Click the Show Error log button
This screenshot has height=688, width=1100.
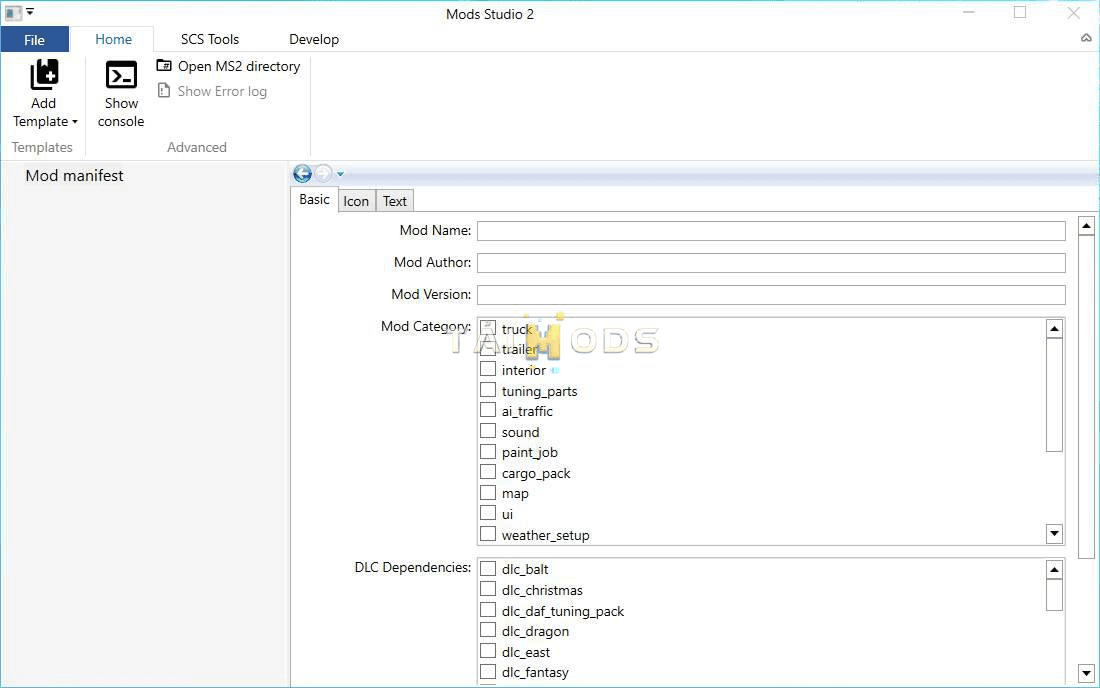coord(213,91)
